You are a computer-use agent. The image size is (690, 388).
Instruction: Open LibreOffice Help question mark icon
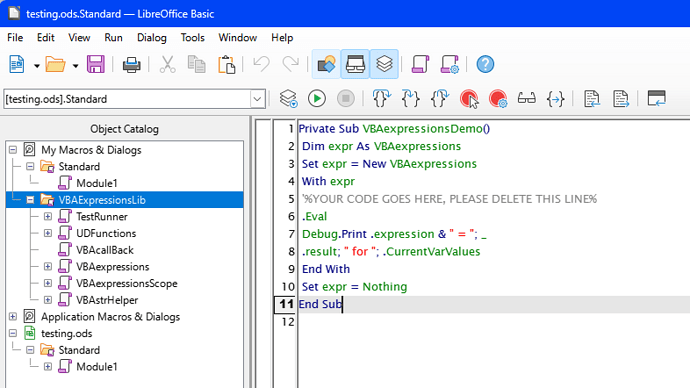pos(485,64)
